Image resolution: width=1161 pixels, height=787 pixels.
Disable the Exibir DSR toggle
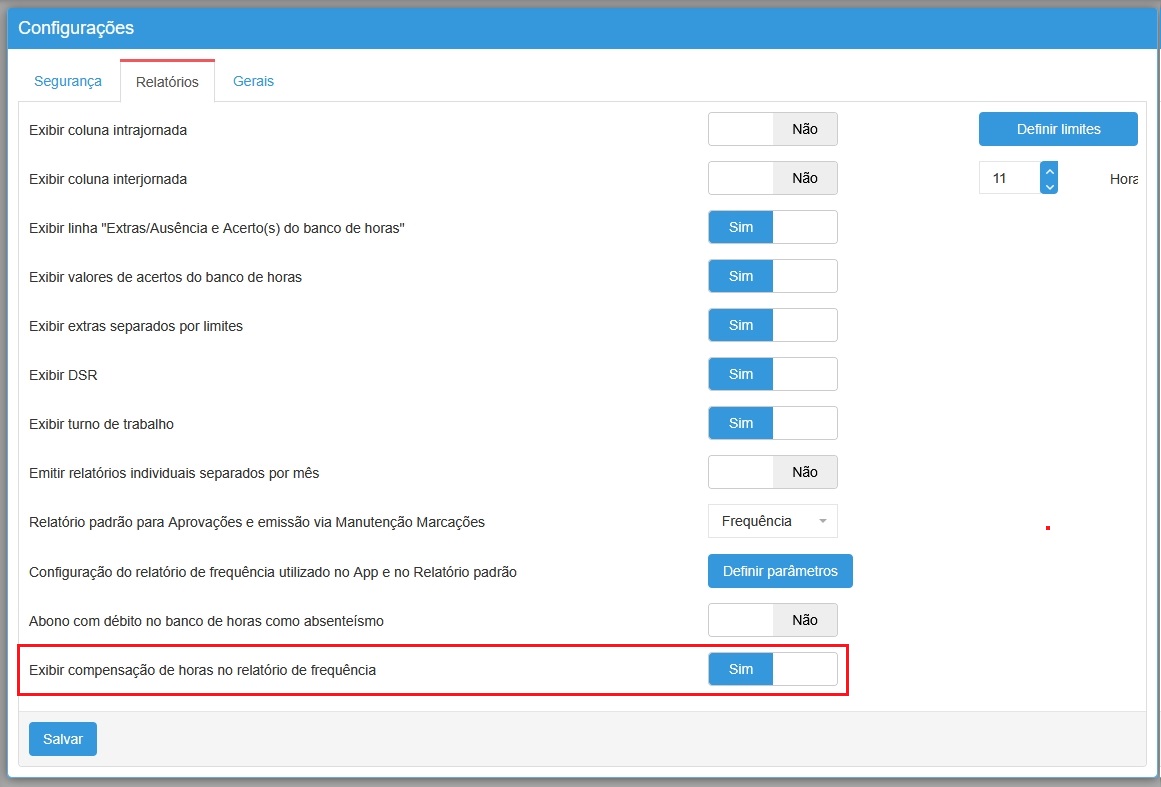[x=772, y=374]
